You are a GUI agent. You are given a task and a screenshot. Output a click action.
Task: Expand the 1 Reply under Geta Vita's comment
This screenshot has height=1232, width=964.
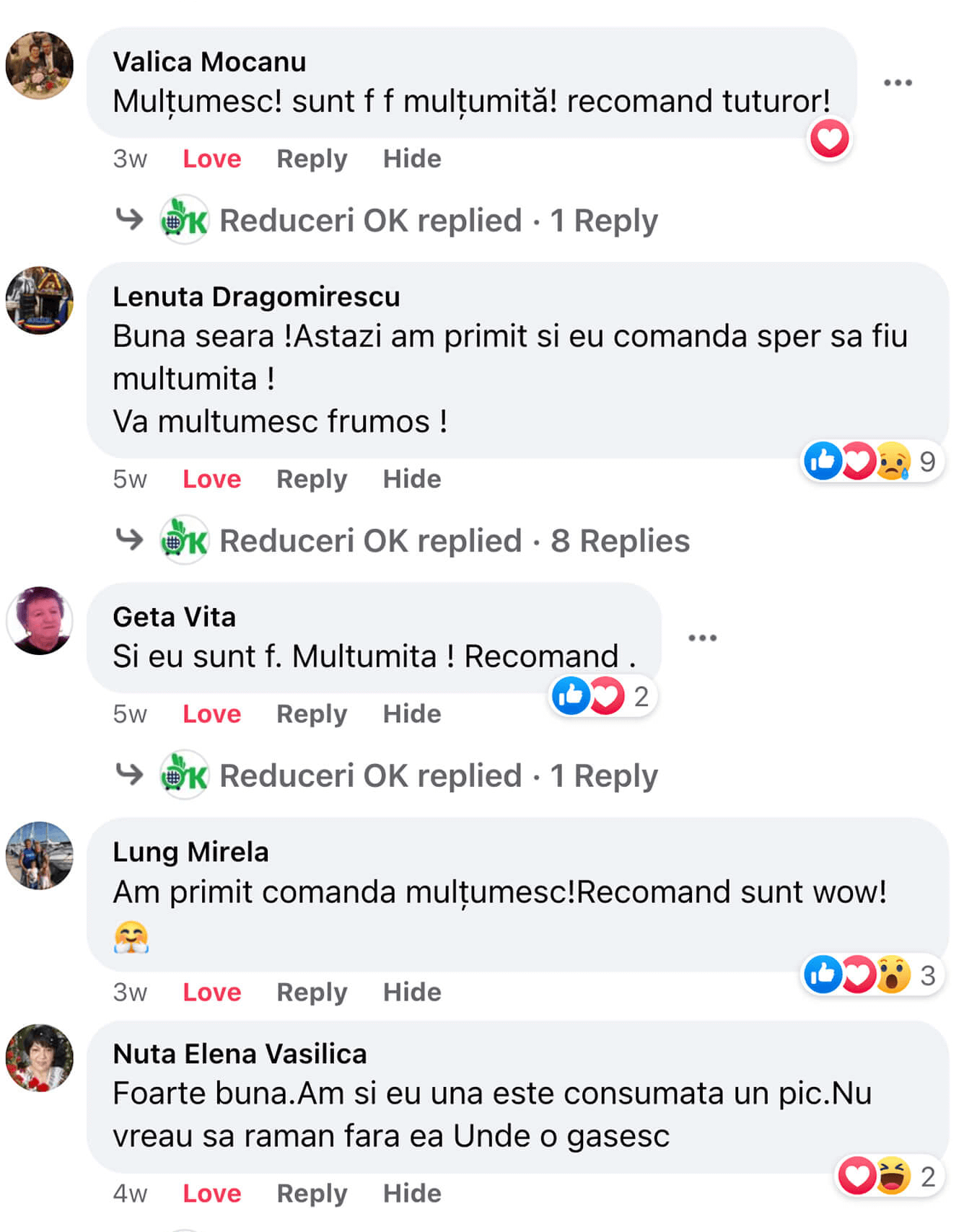438,776
